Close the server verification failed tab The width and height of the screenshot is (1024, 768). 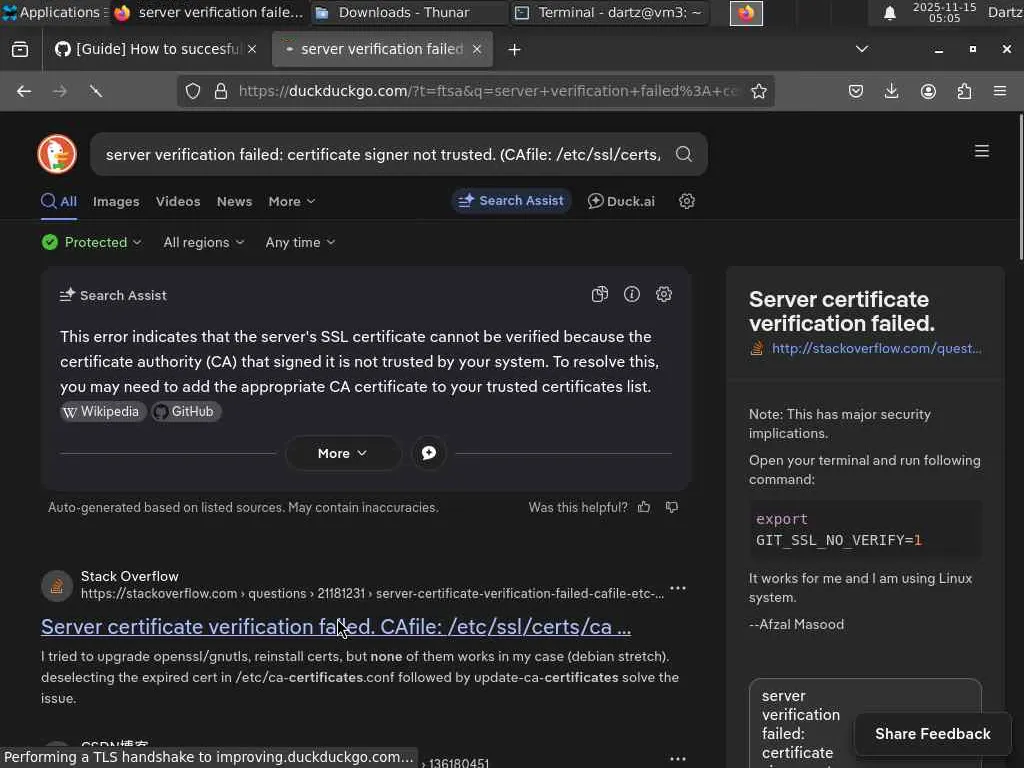point(477,50)
